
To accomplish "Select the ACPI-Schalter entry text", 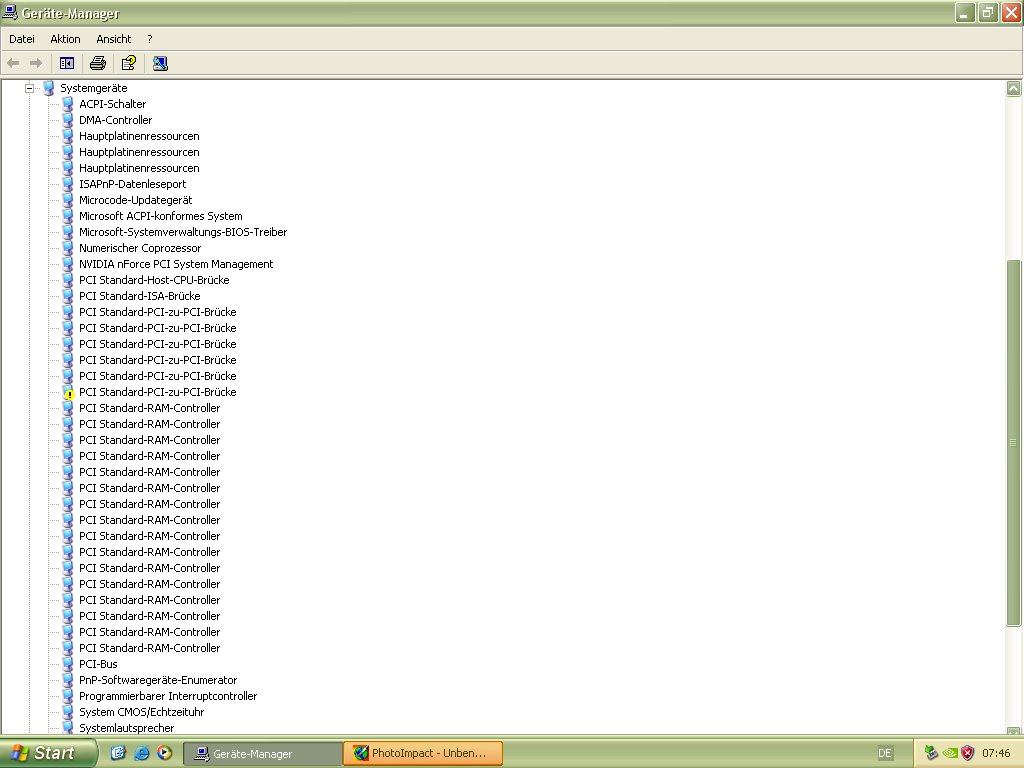I will [112, 104].
